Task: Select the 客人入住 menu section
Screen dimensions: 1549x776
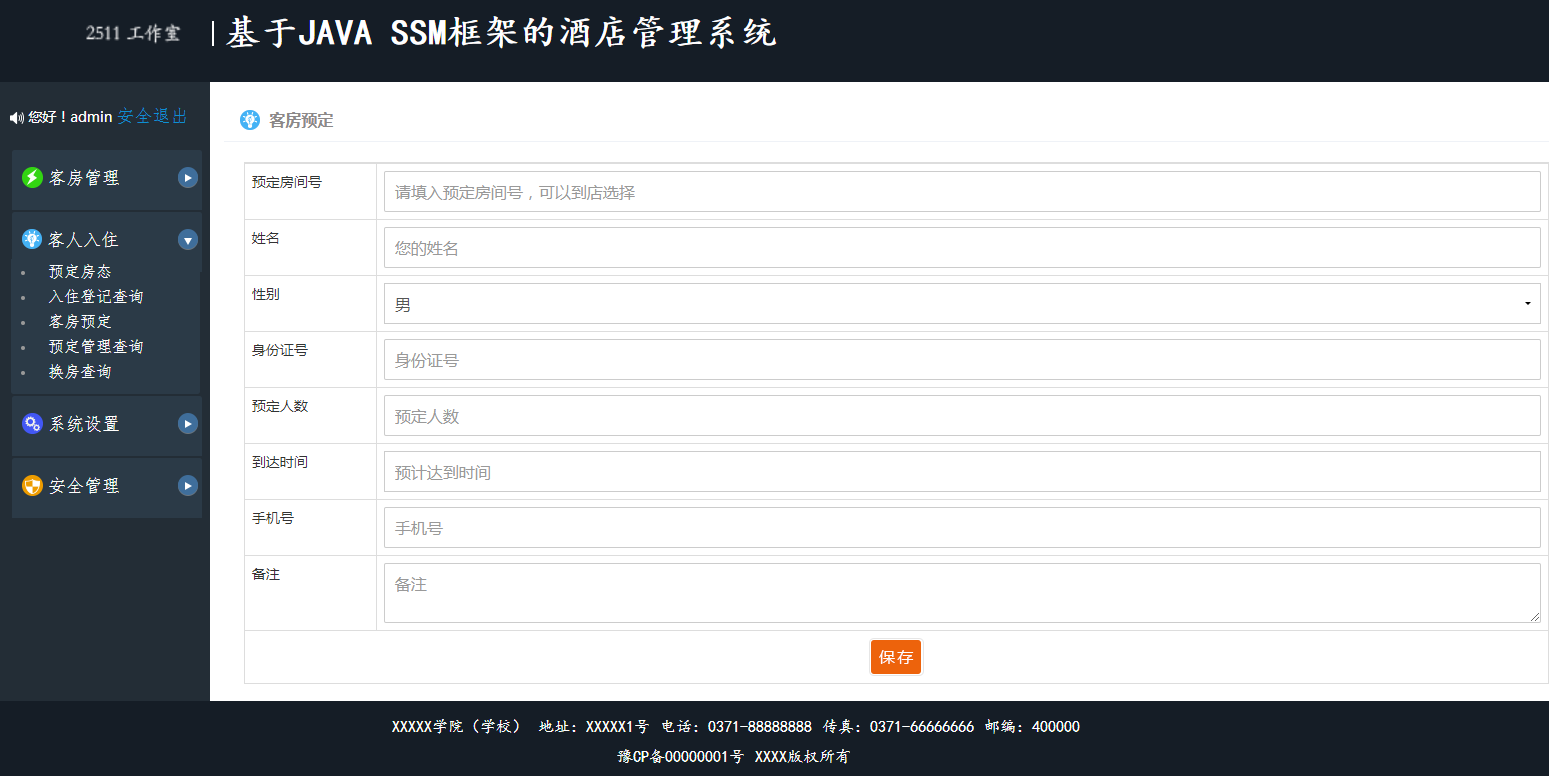Action: 107,240
